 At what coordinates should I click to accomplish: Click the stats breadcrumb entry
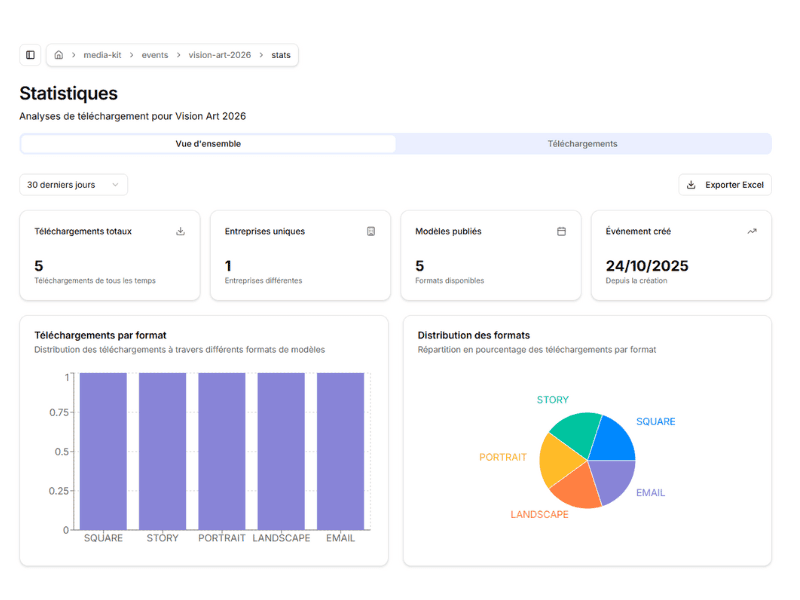tap(280, 55)
